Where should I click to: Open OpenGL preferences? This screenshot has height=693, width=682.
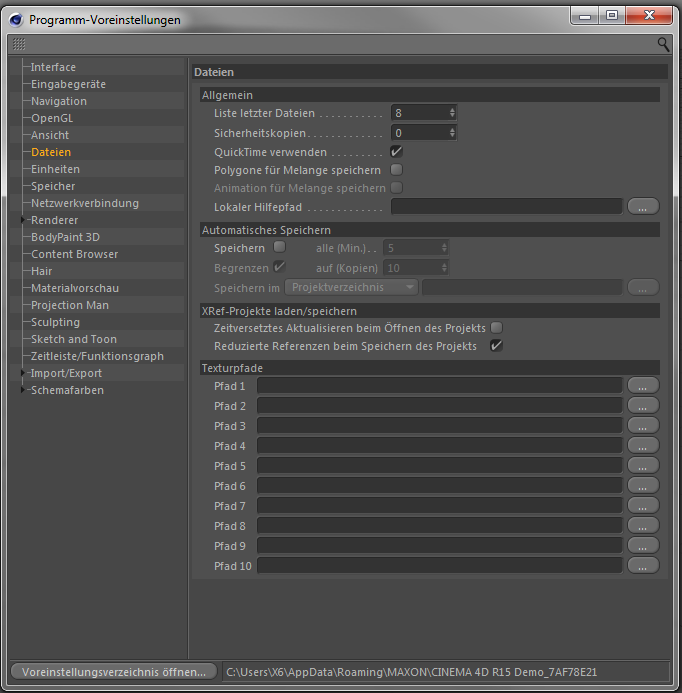tap(52, 118)
